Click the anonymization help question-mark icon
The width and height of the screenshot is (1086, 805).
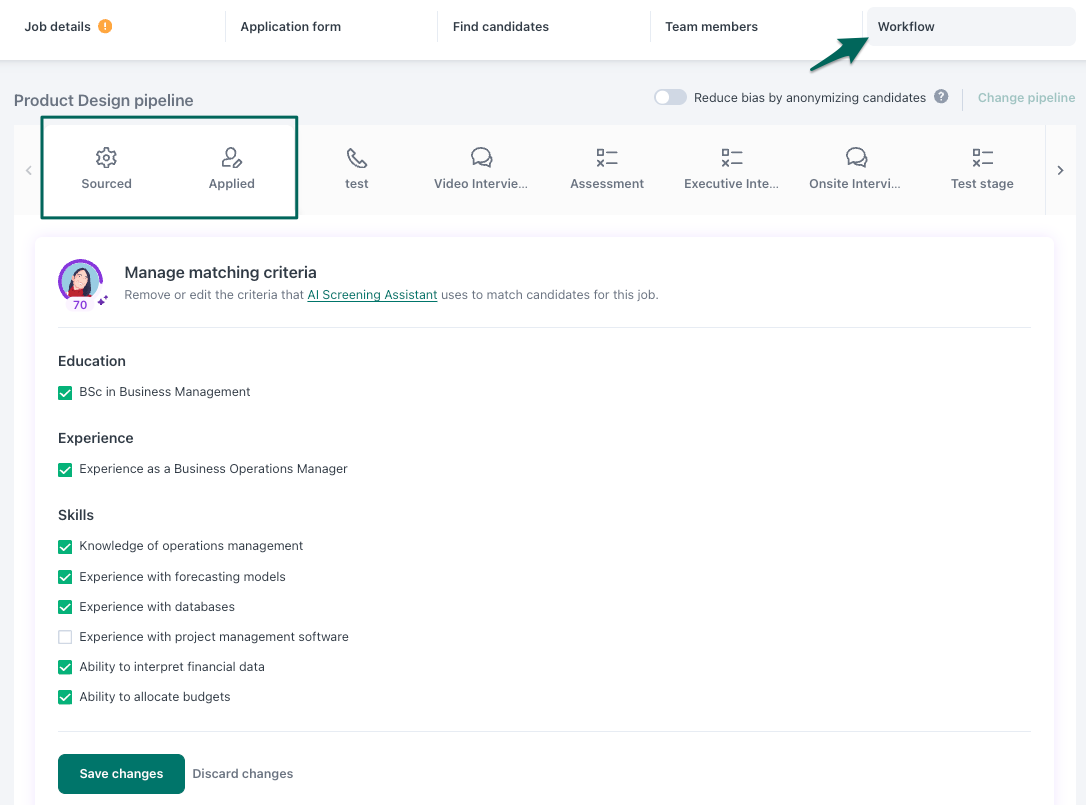(x=941, y=97)
